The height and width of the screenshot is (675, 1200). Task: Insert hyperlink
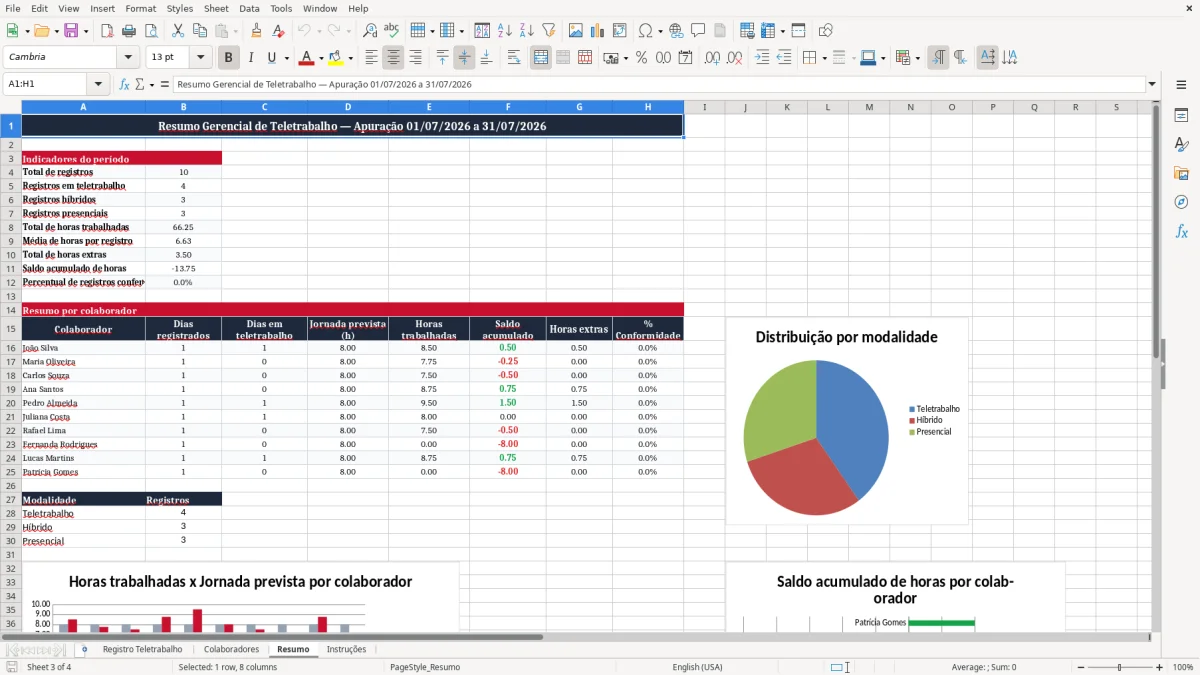[676, 31]
